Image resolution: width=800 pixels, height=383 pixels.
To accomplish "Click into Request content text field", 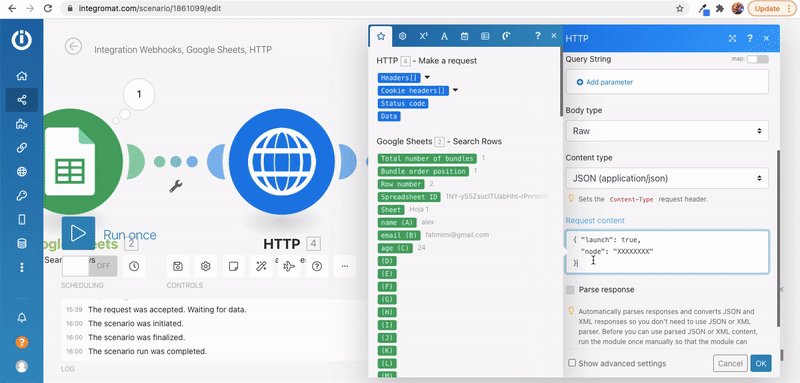I will [667, 252].
